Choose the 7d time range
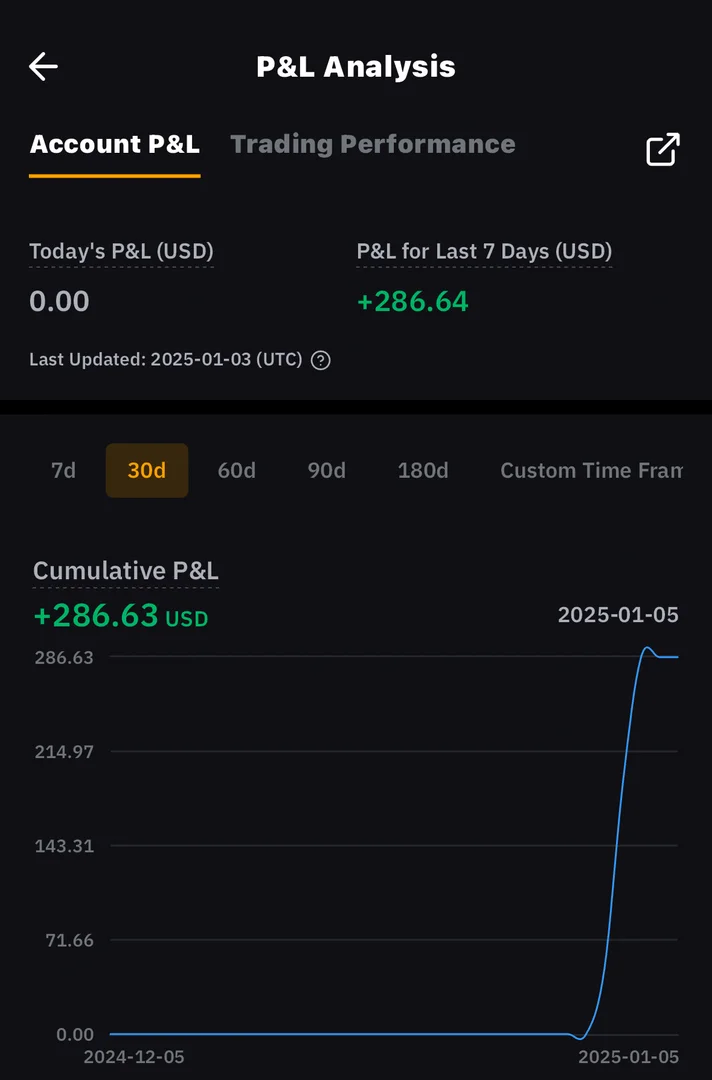The height and width of the screenshot is (1080, 712). [x=63, y=470]
